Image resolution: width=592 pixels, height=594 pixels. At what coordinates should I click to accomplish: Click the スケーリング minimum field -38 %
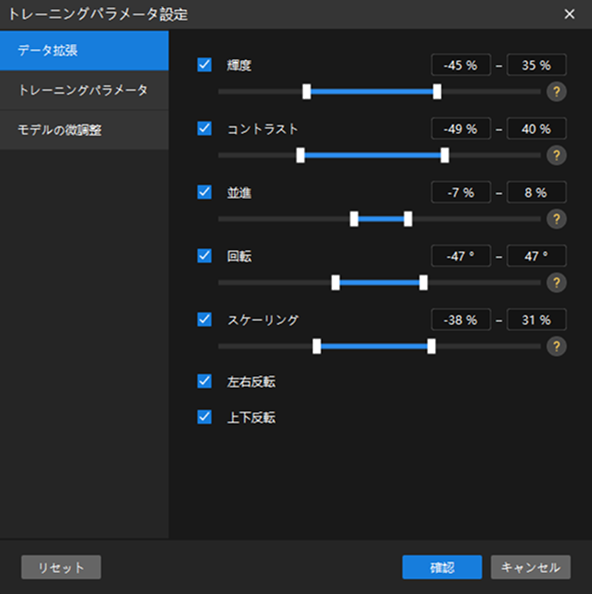(461, 320)
